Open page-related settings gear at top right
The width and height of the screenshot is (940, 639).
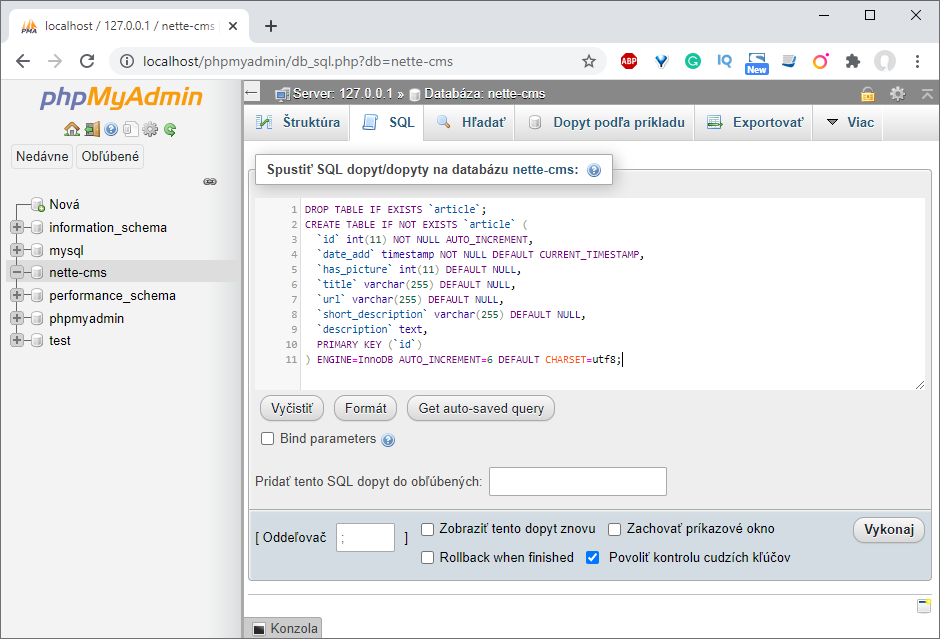(x=898, y=93)
